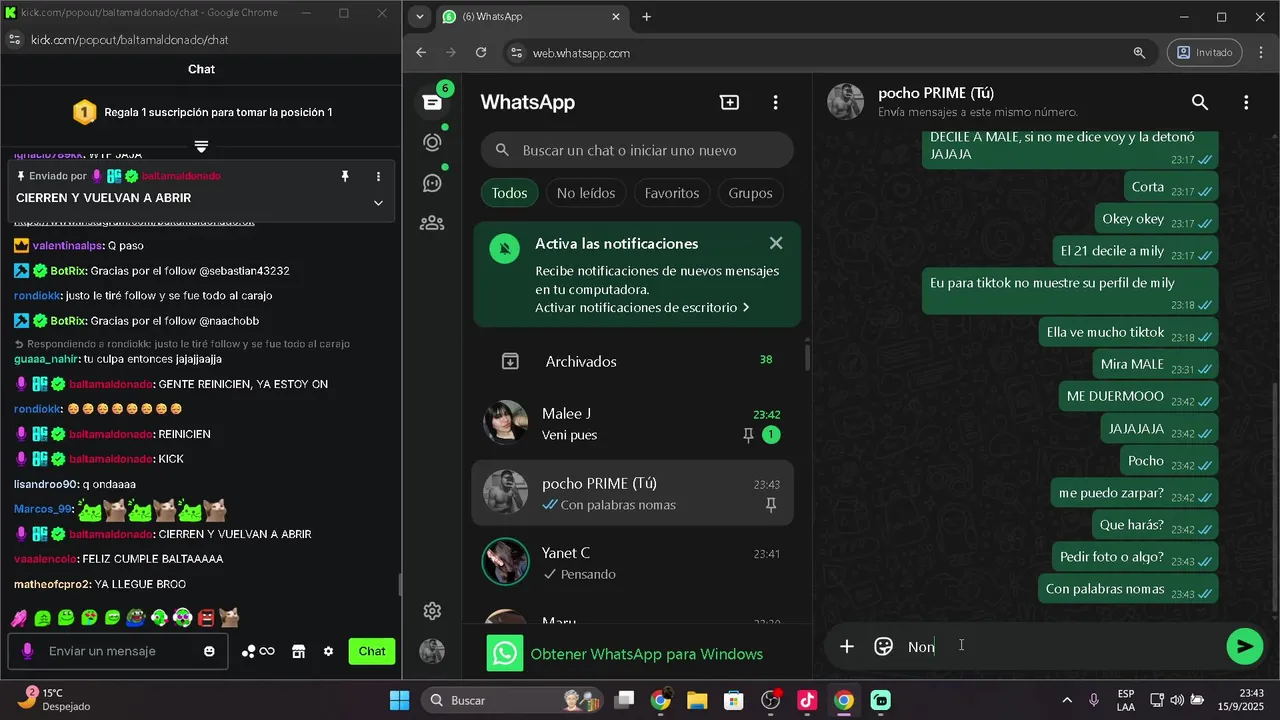Screen dimensions: 1280x720
Task: Open the WhatsApp Channels sidebar icon
Action: coord(432,182)
